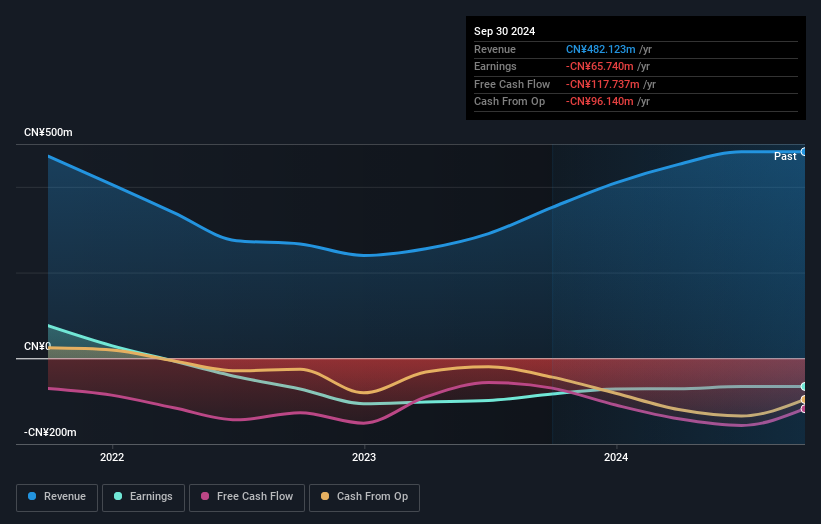Viewport: 821px width, 524px height.
Task: Toggle the Earnings legend button
Action: (x=143, y=497)
